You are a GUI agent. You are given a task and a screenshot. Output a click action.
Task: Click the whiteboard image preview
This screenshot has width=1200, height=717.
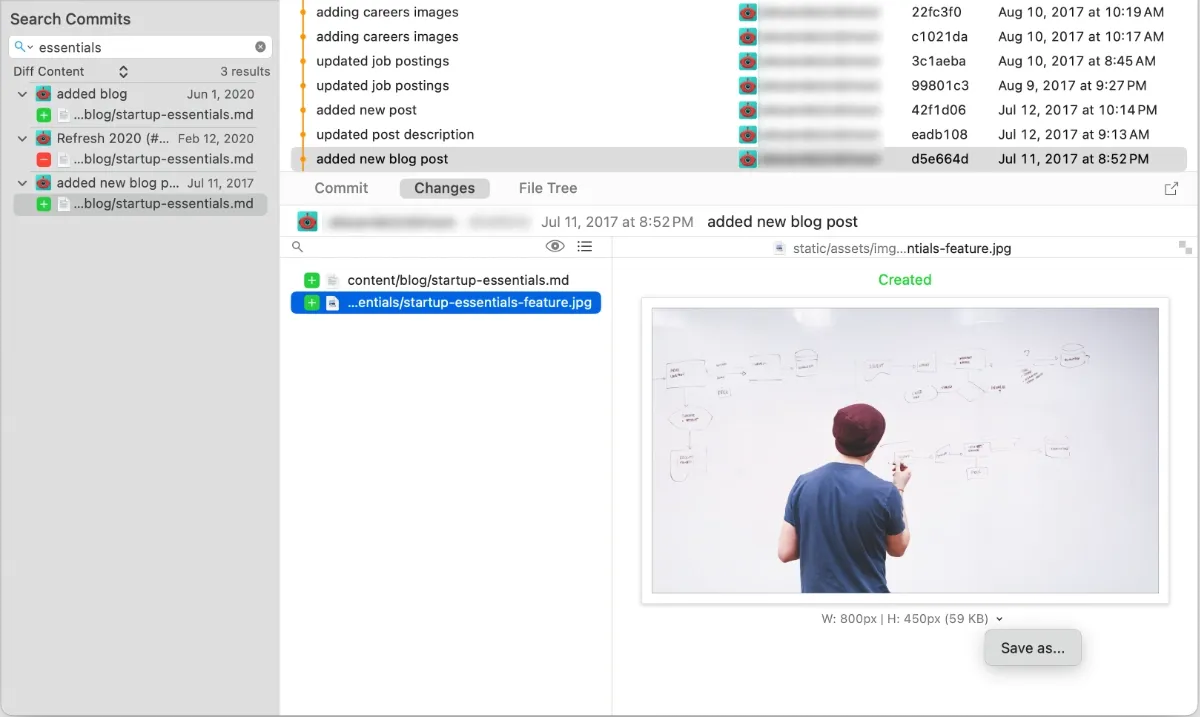[905, 450]
